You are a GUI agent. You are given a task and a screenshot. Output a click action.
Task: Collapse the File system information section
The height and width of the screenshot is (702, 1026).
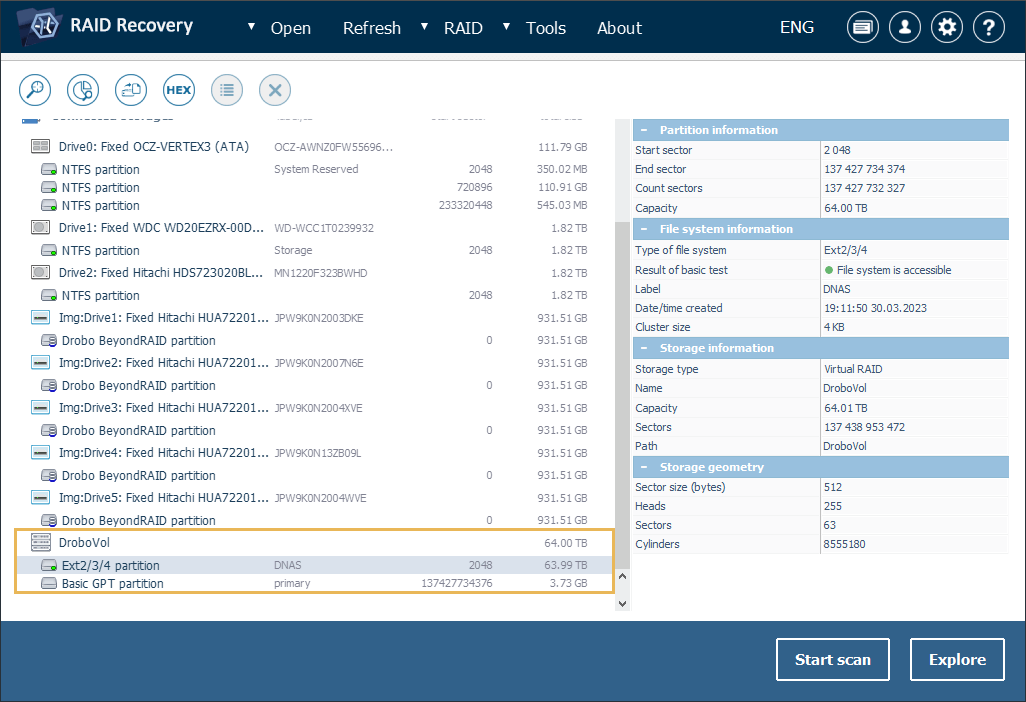(644, 229)
